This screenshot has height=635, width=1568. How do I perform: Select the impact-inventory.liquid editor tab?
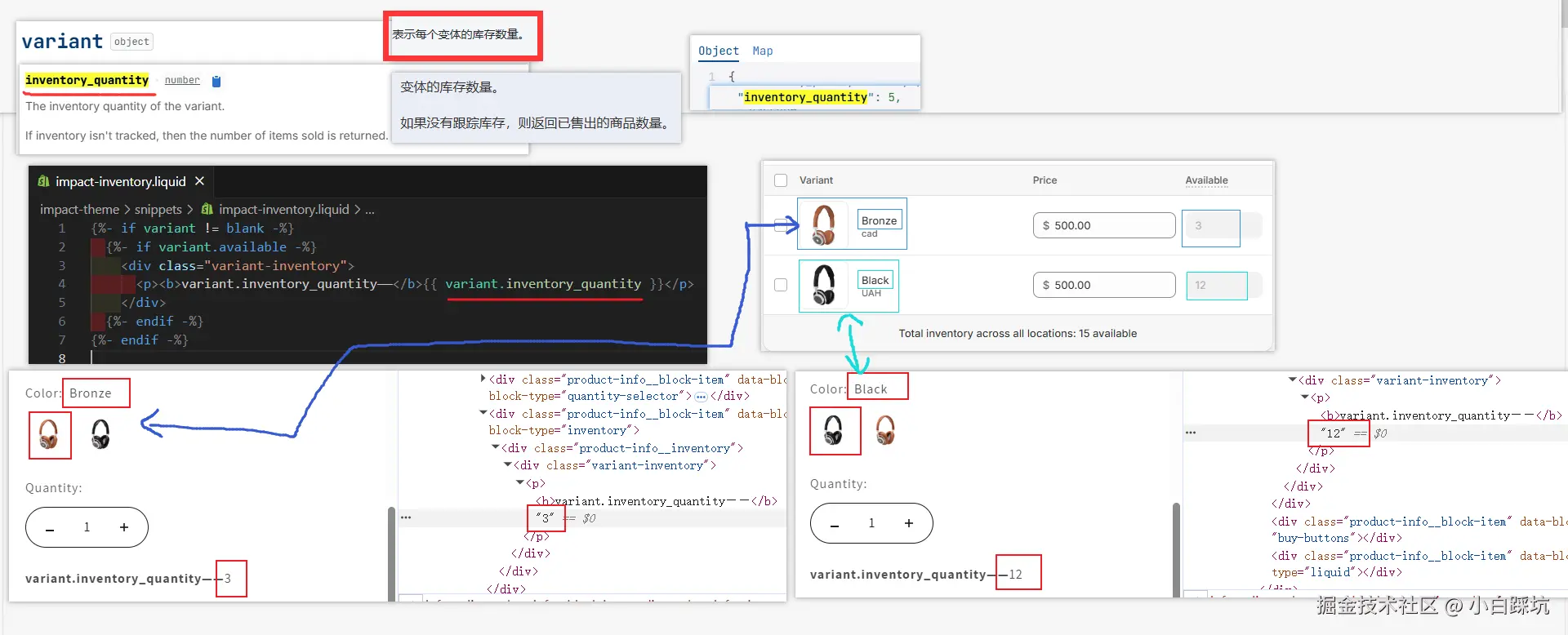120,181
